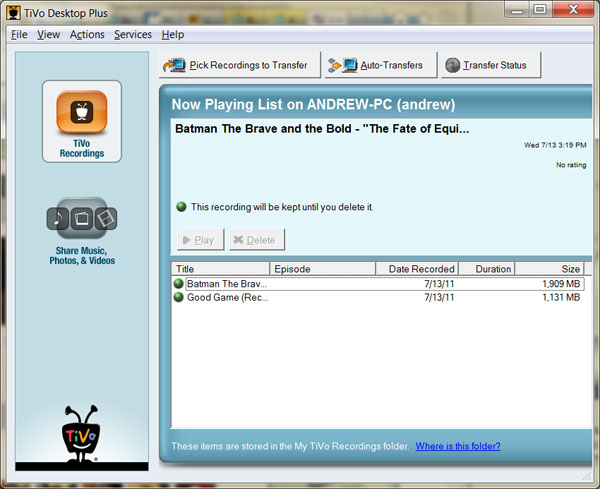Show Transfer Status
The height and width of the screenshot is (489, 600).
tap(491, 65)
